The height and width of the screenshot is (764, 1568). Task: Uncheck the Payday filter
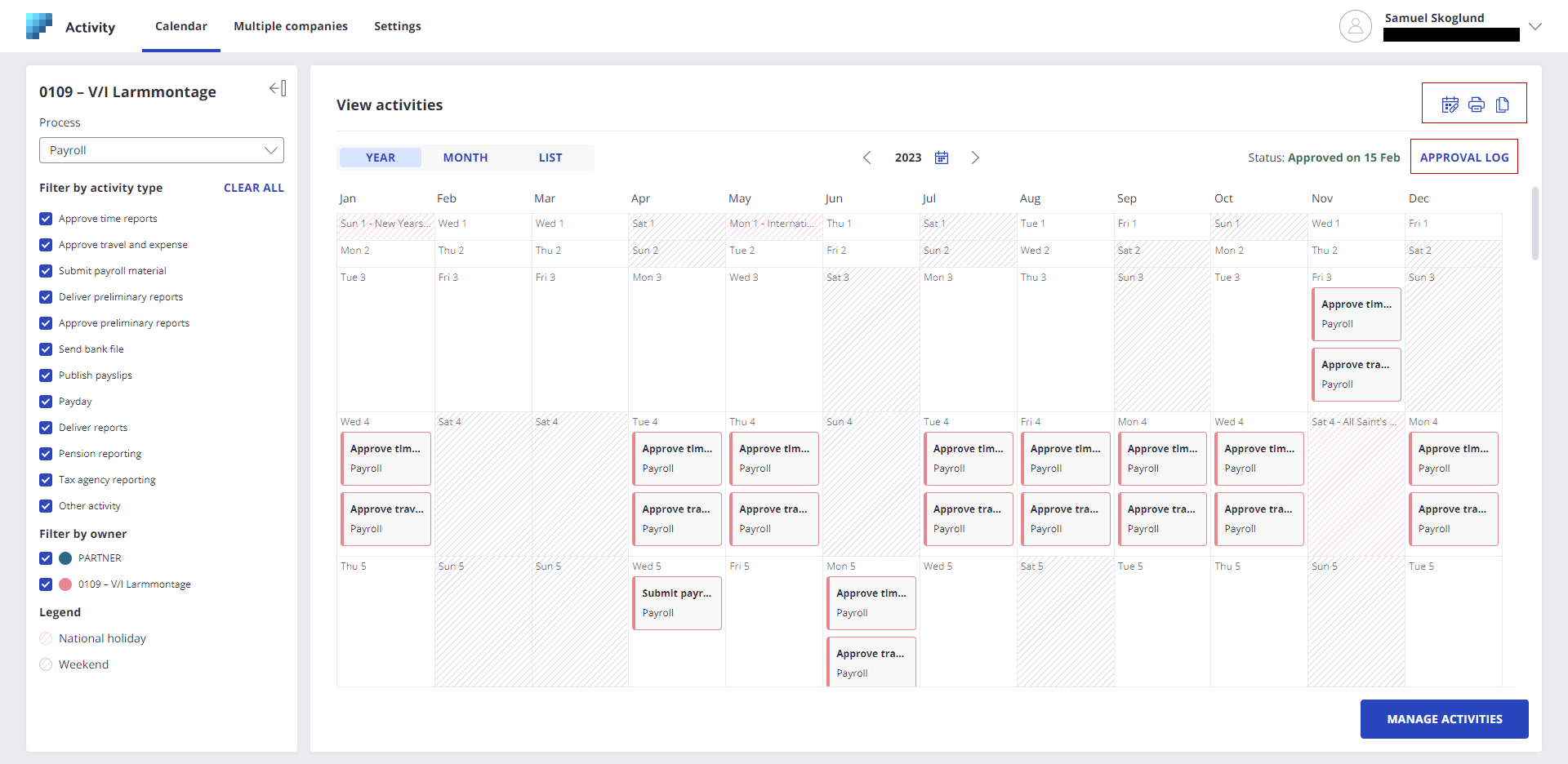pyautogui.click(x=46, y=402)
